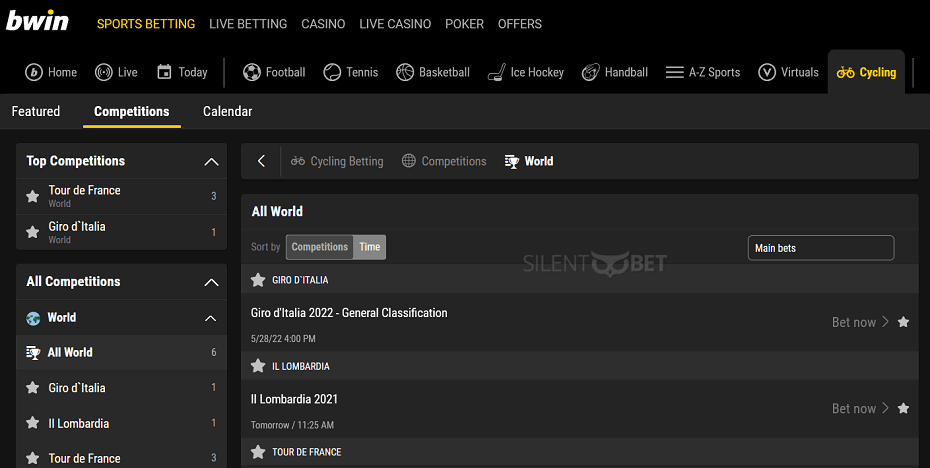
Task: Open OFFERS in top menu
Action: [520, 24]
